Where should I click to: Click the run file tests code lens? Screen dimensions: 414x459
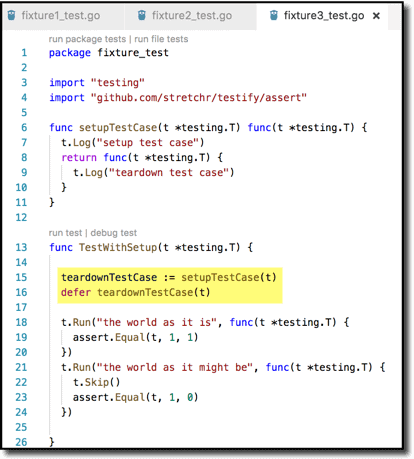[x=161, y=39]
